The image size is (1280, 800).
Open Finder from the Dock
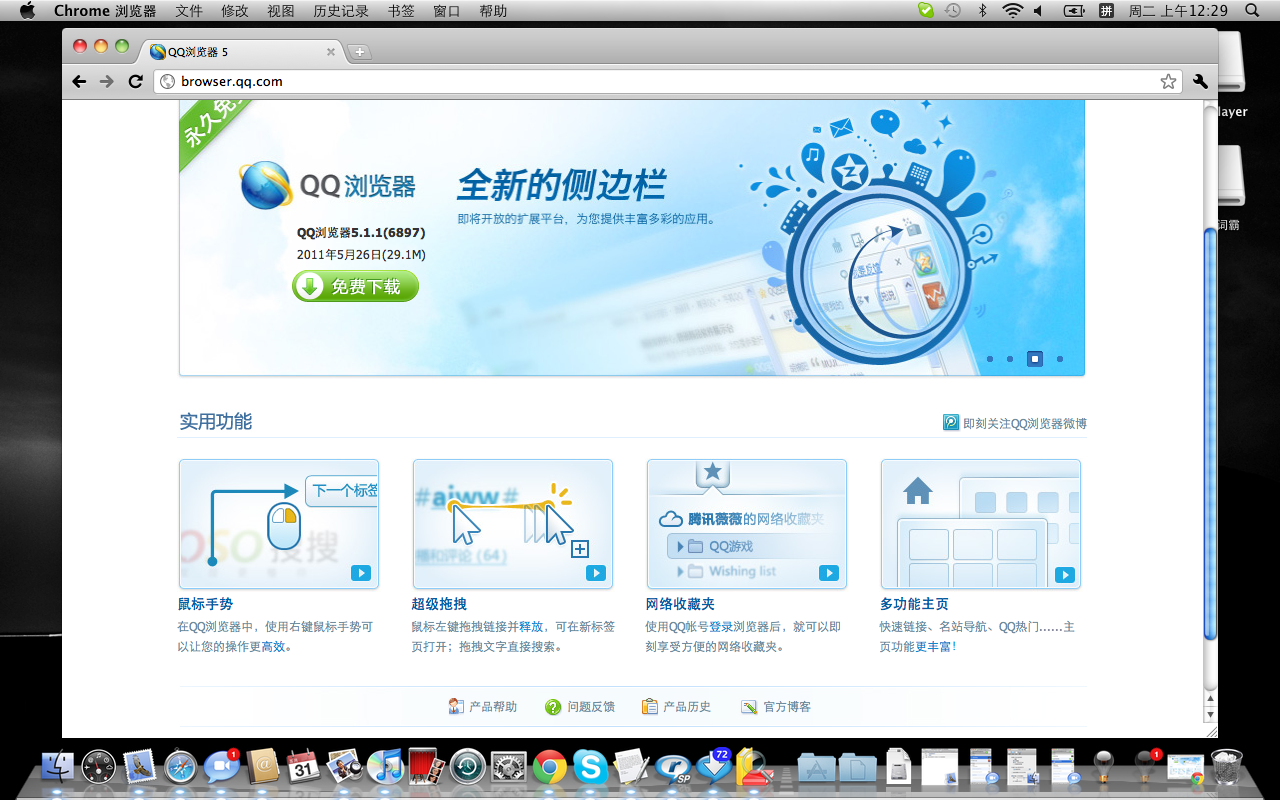(x=60, y=768)
